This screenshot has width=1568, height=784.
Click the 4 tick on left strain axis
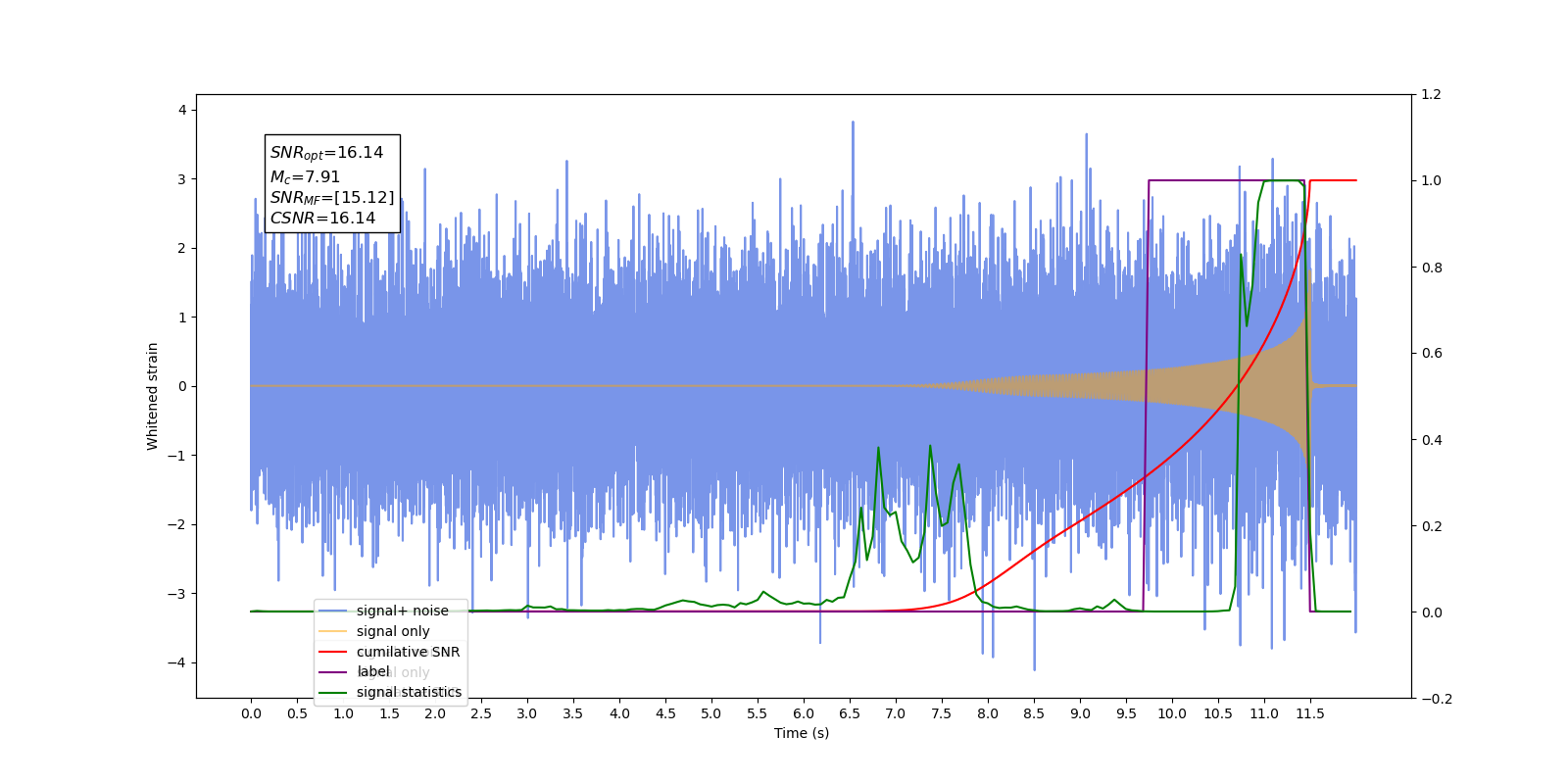click(x=182, y=111)
